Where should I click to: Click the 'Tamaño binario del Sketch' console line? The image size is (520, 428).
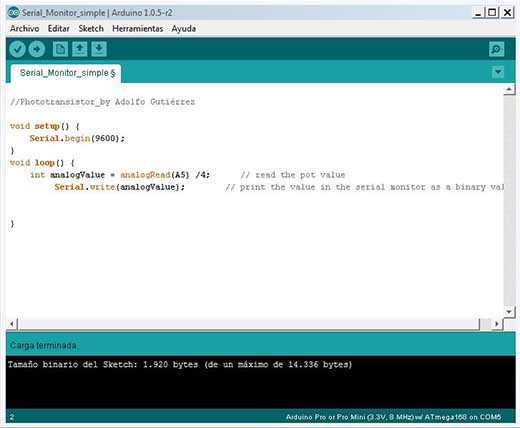pos(180,364)
